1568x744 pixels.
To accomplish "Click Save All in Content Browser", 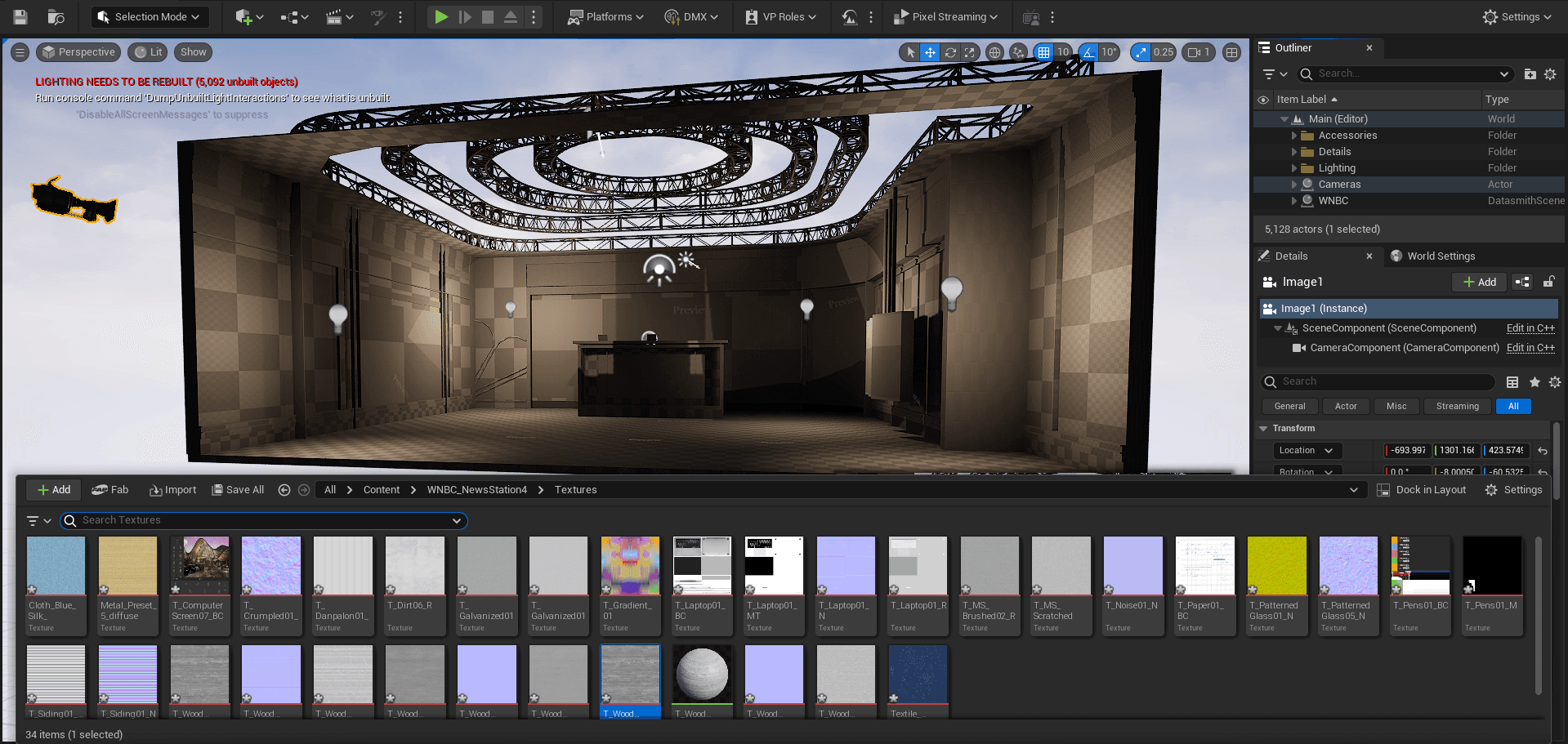I will click(238, 490).
